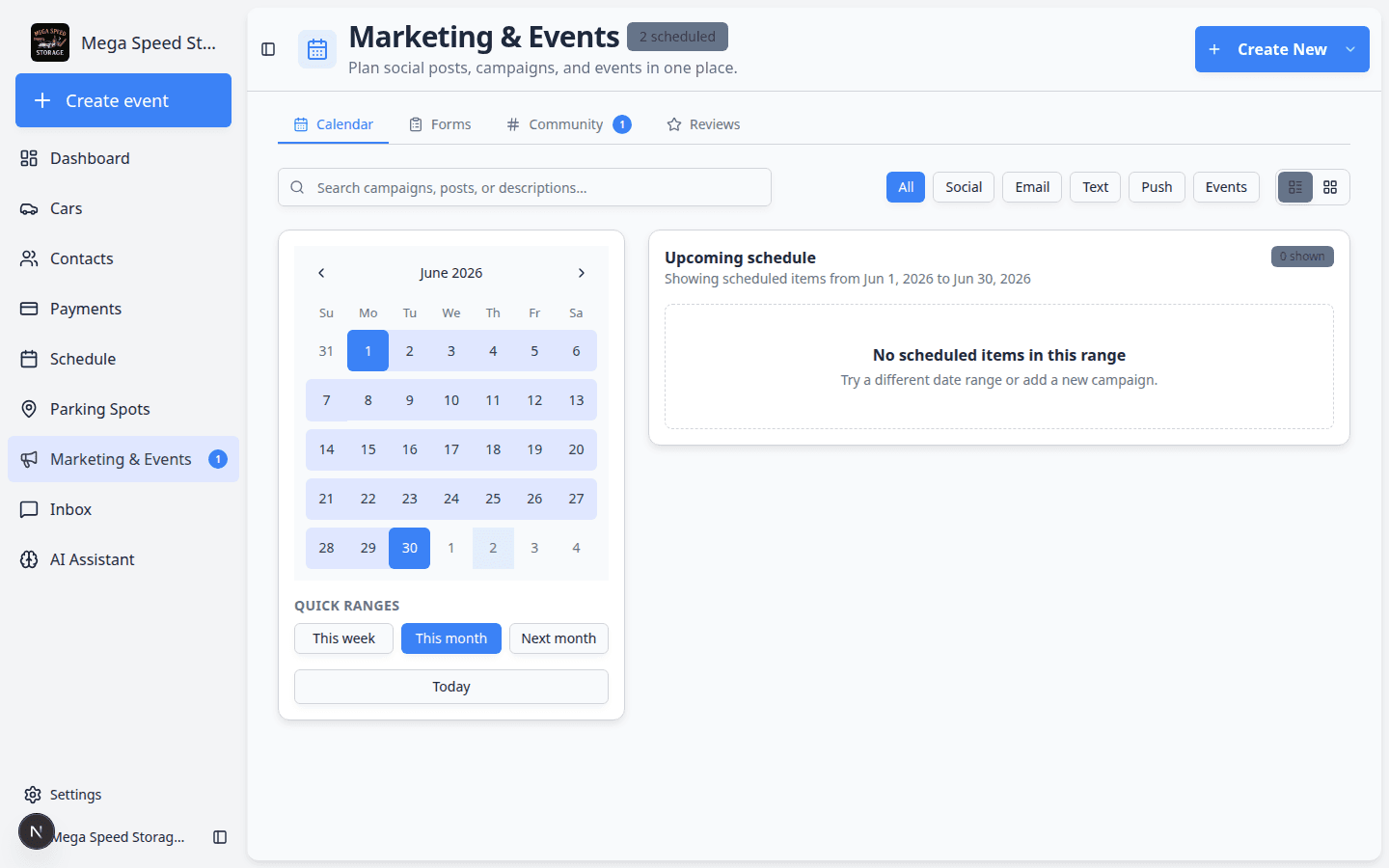Select This week quick range
The height and width of the screenshot is (868, 1389).
343,638
